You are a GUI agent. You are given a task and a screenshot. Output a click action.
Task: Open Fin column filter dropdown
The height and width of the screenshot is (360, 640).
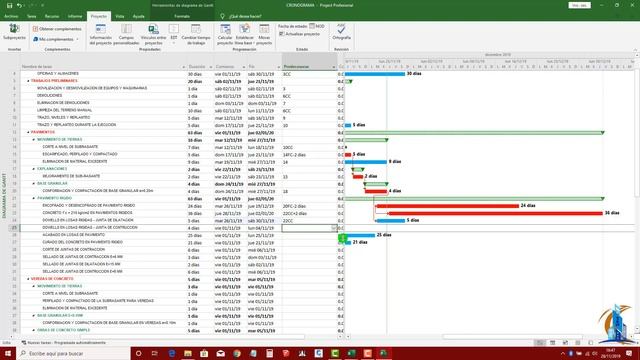(x=279, y=67)
